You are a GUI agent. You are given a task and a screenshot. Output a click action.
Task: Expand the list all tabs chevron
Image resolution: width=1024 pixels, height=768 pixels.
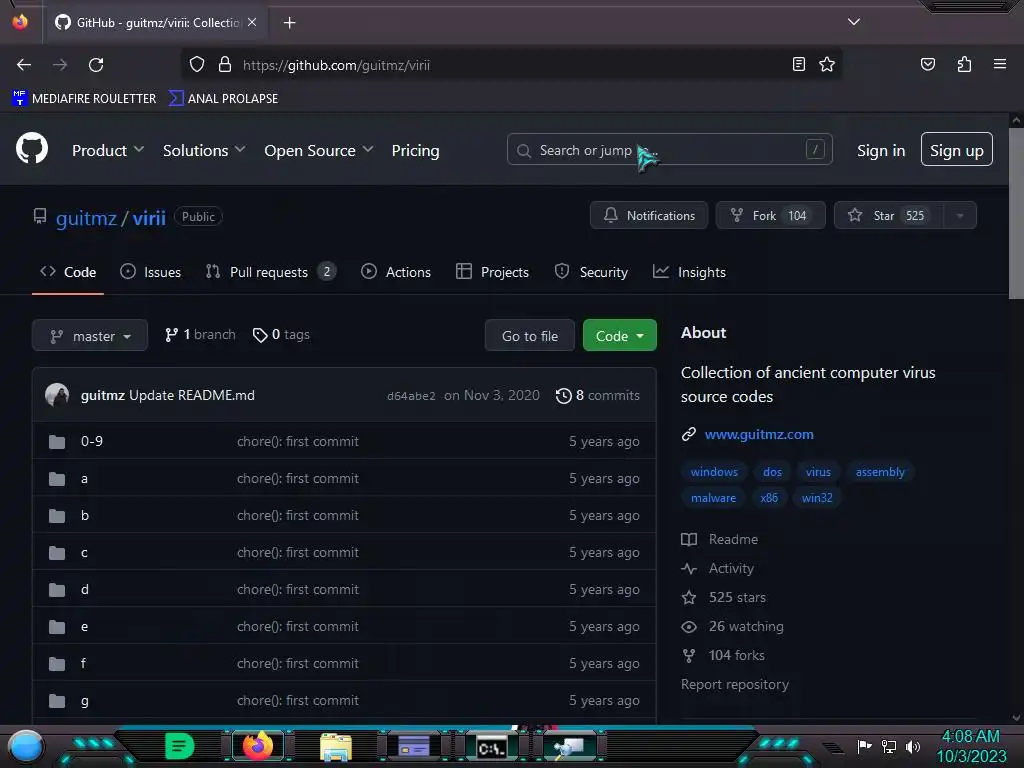click(x=854, y=22)
